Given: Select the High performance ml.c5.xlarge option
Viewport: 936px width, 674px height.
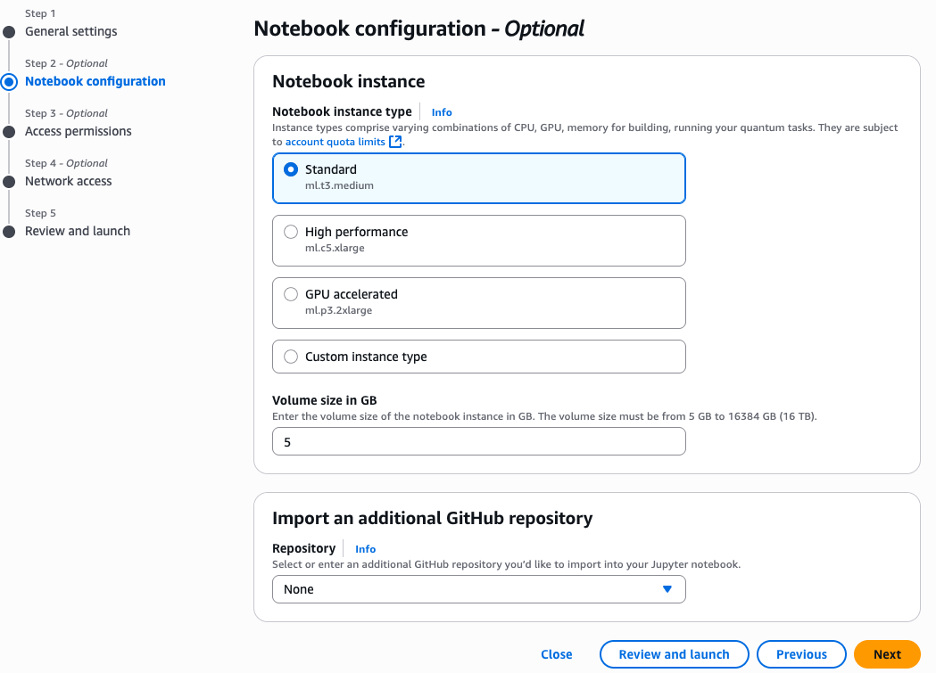Looking at the screenshot, I should point(291,232).
